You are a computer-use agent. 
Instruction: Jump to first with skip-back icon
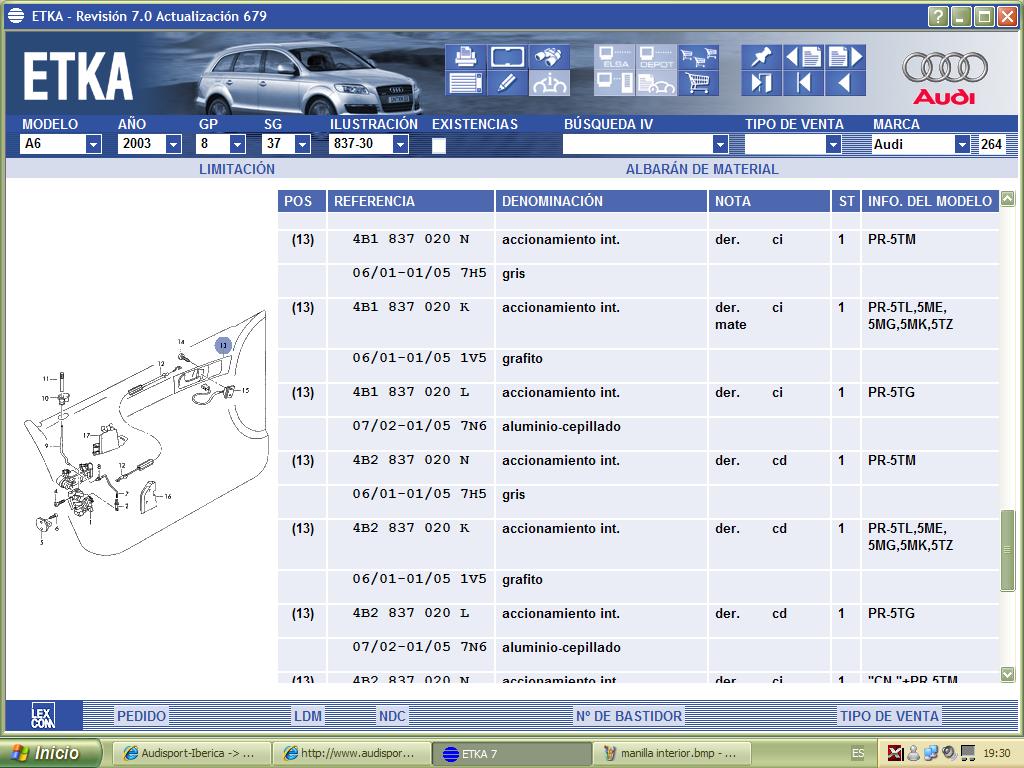(803, 83)
